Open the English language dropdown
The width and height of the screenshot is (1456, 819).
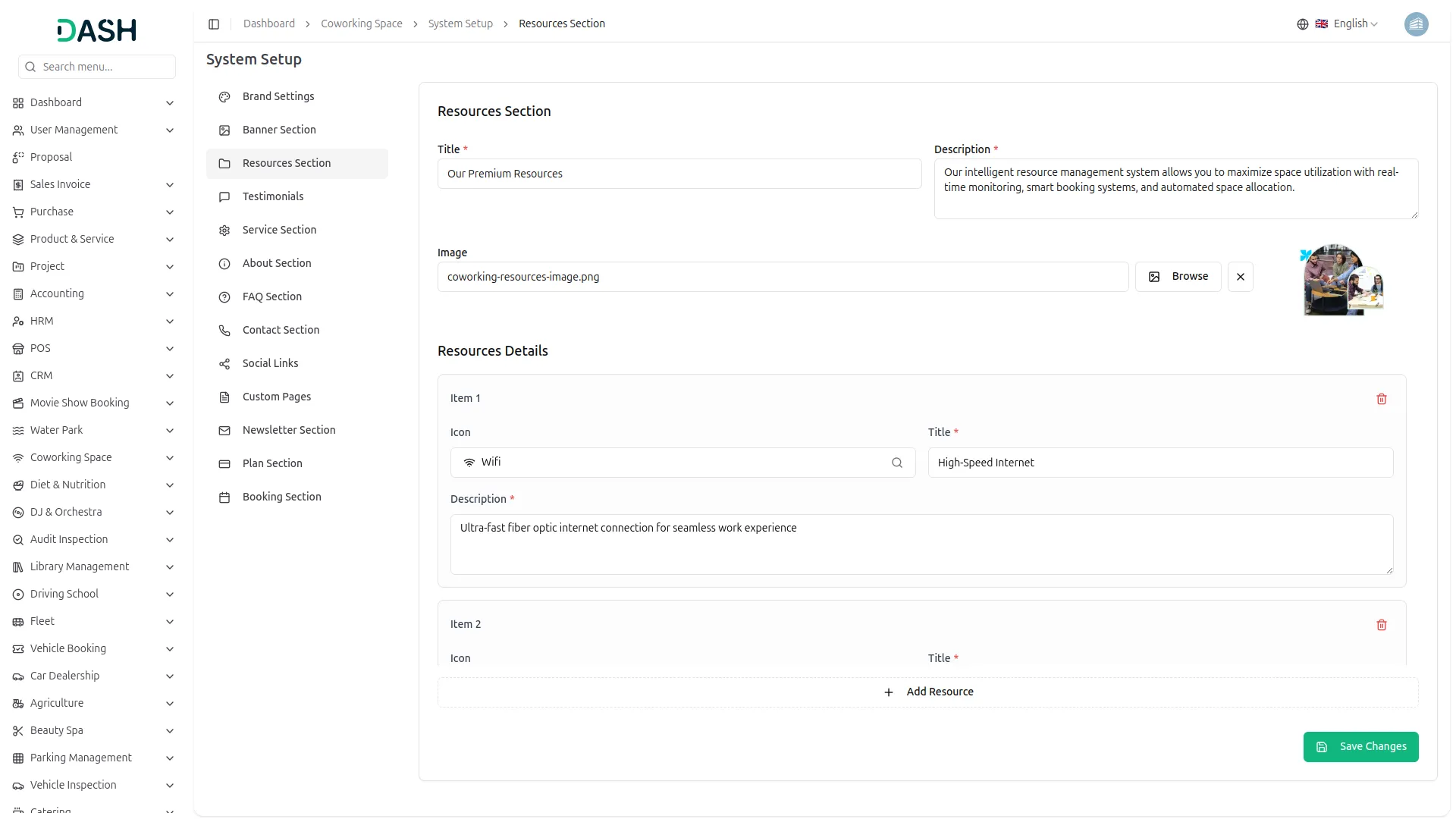pos(1355,24)
